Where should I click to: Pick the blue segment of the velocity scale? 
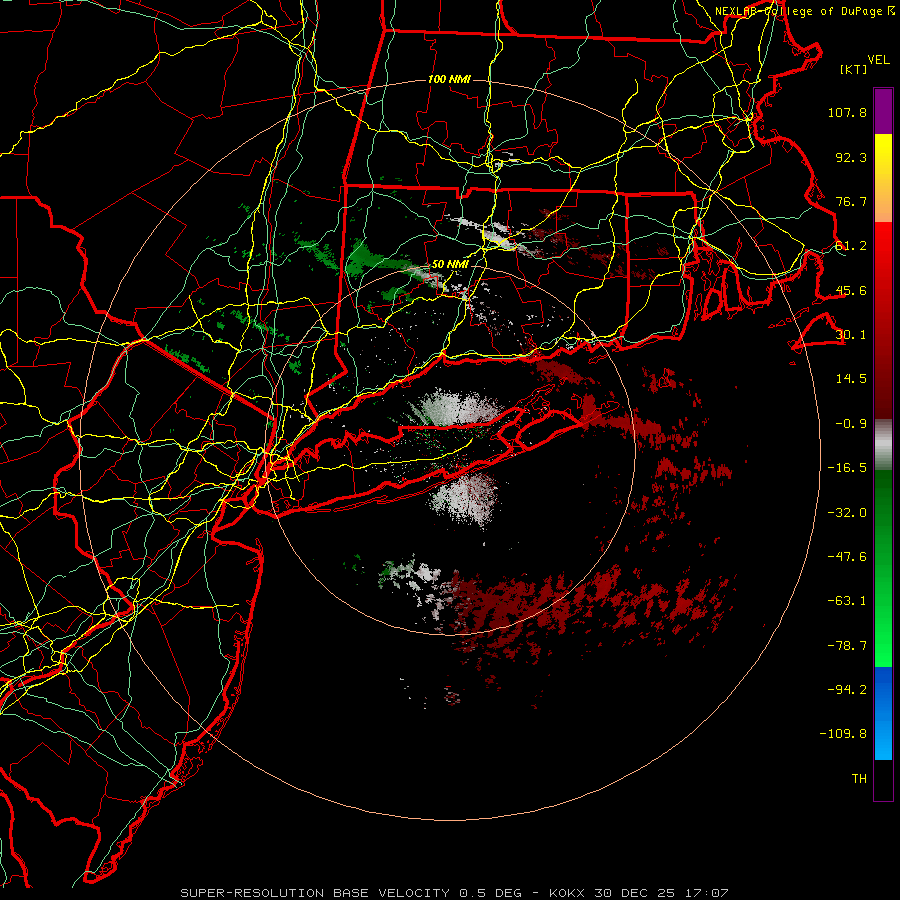coord(883,713)
